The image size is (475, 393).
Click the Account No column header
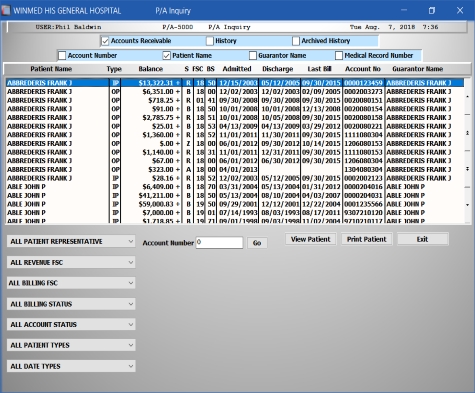coord(363,69)
